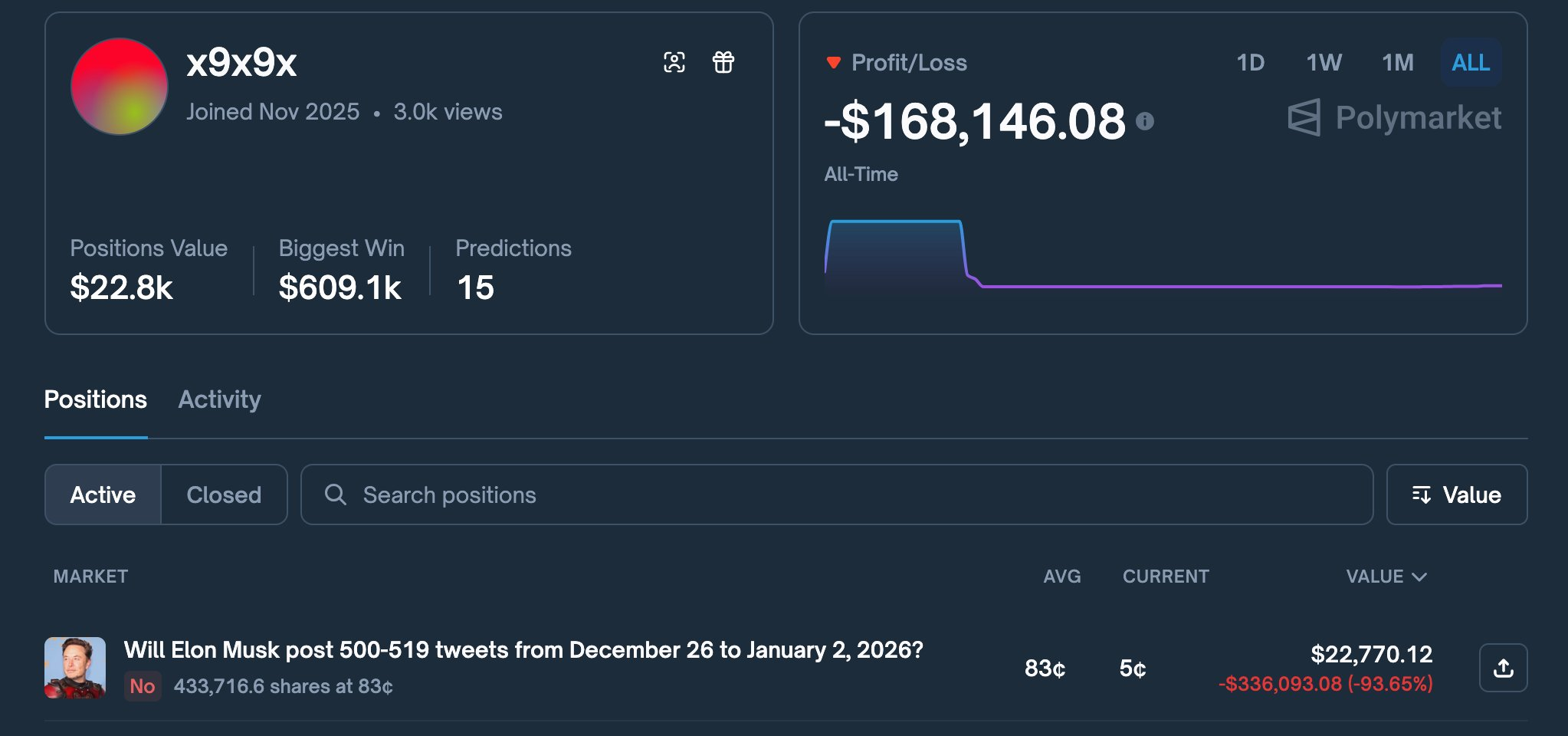Select the 1M time range
Screen dimensions: 1568x736
1397,63
